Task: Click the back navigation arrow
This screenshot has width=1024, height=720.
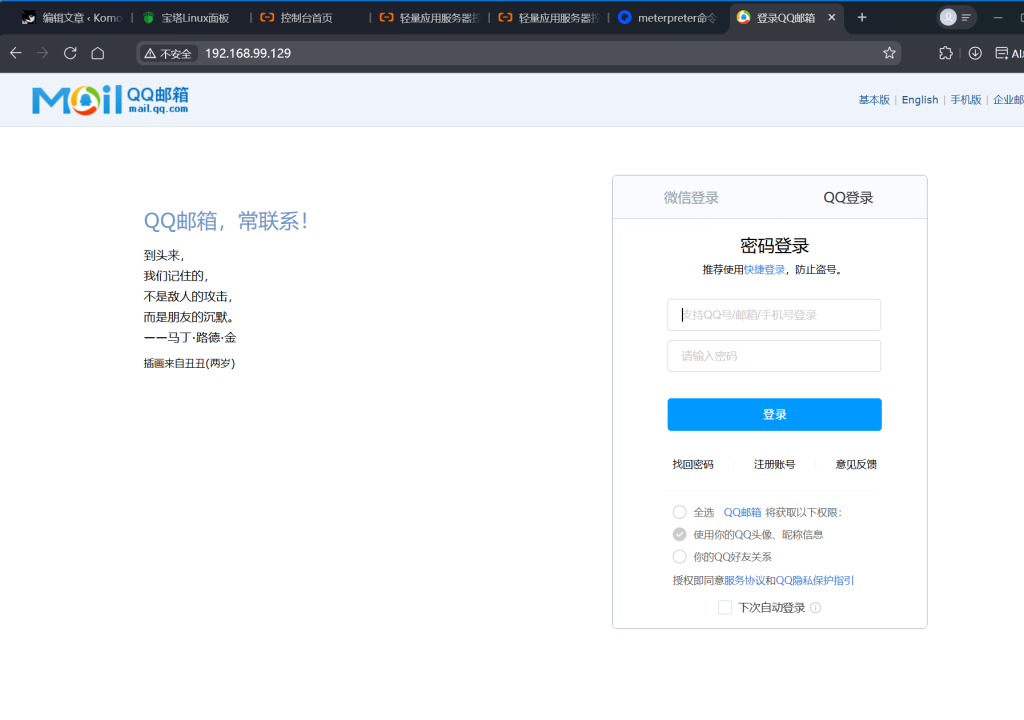Action: 15,53
